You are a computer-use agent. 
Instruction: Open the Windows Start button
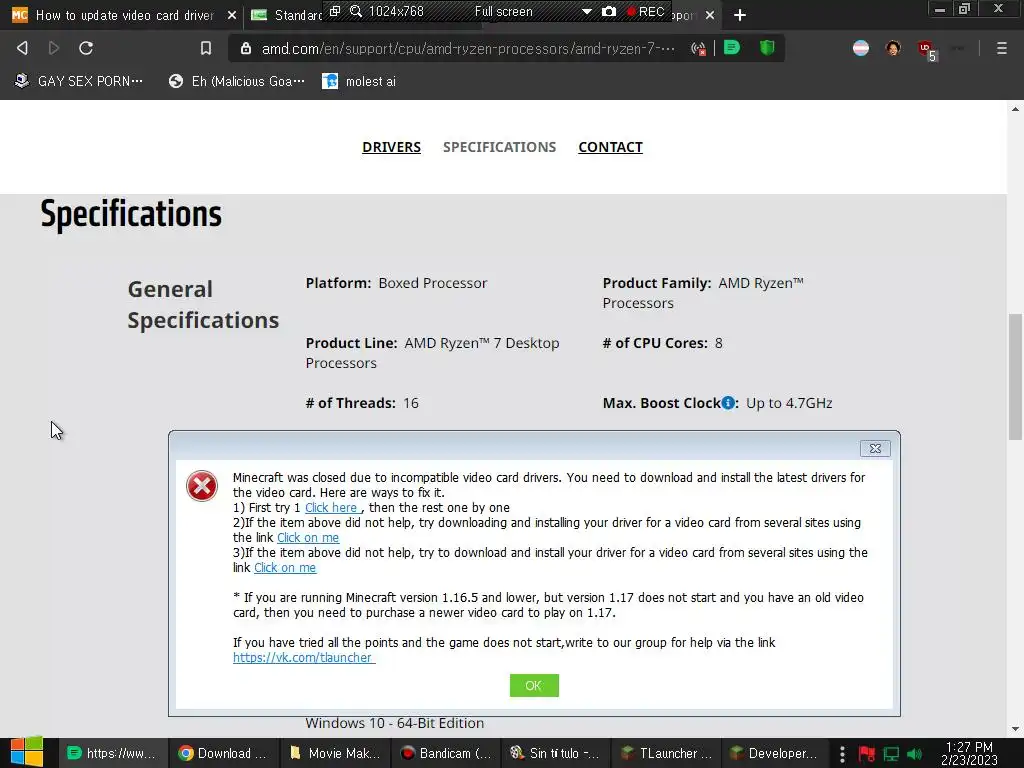tap(27, 752)
